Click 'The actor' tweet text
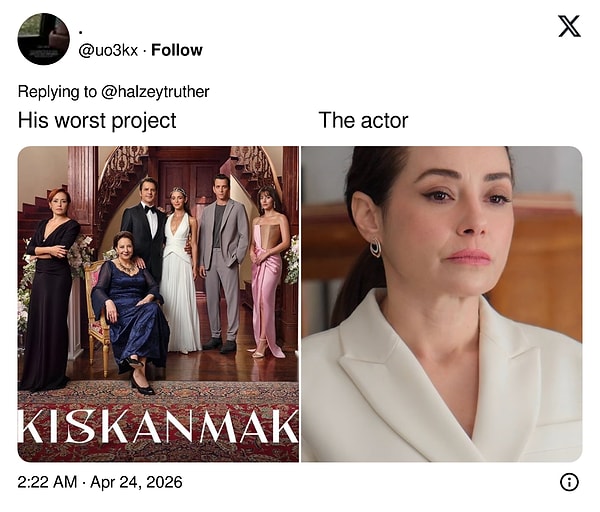Image resolution: width=600 pixels, height=512 pixels. tap(363, 121)
